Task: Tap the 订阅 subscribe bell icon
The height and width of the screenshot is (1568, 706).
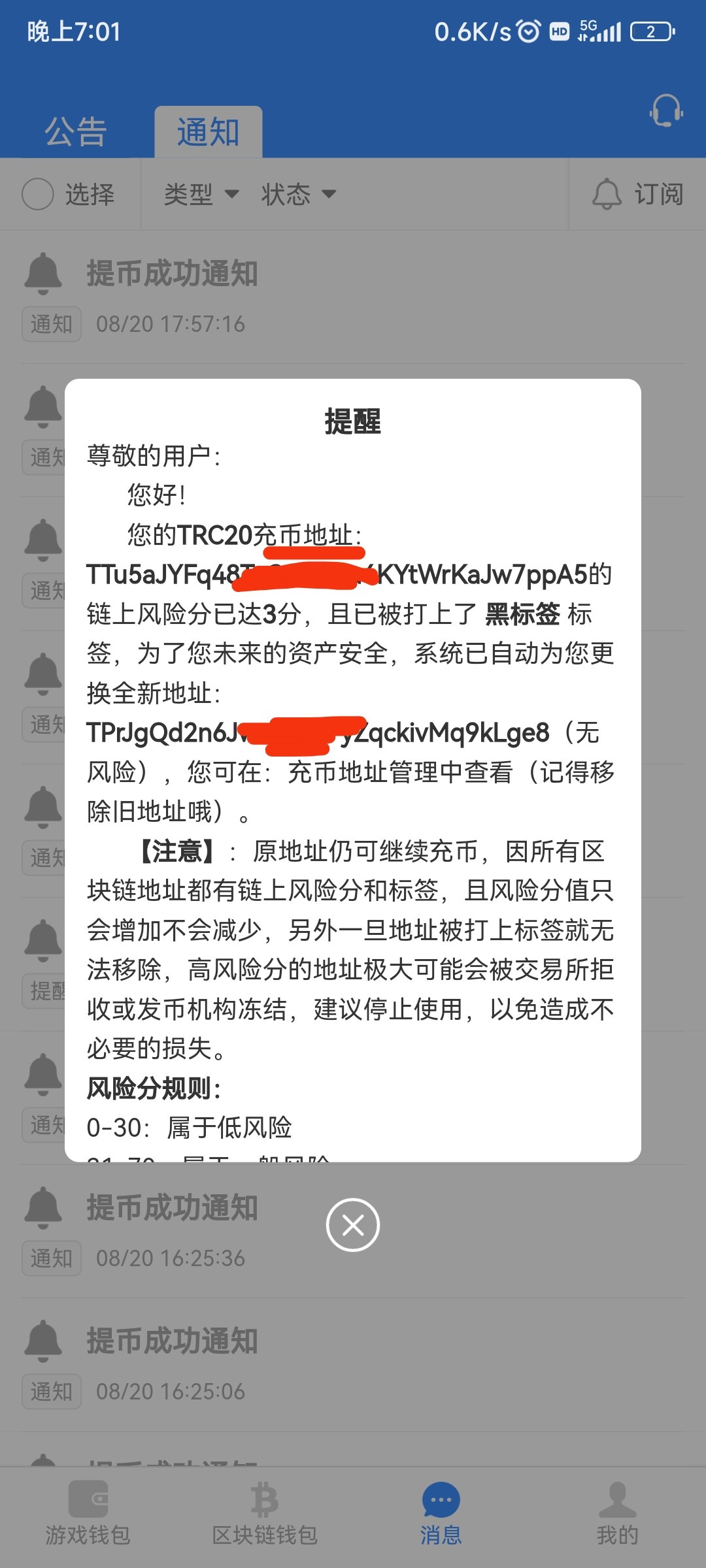Action: coord(607,194)
